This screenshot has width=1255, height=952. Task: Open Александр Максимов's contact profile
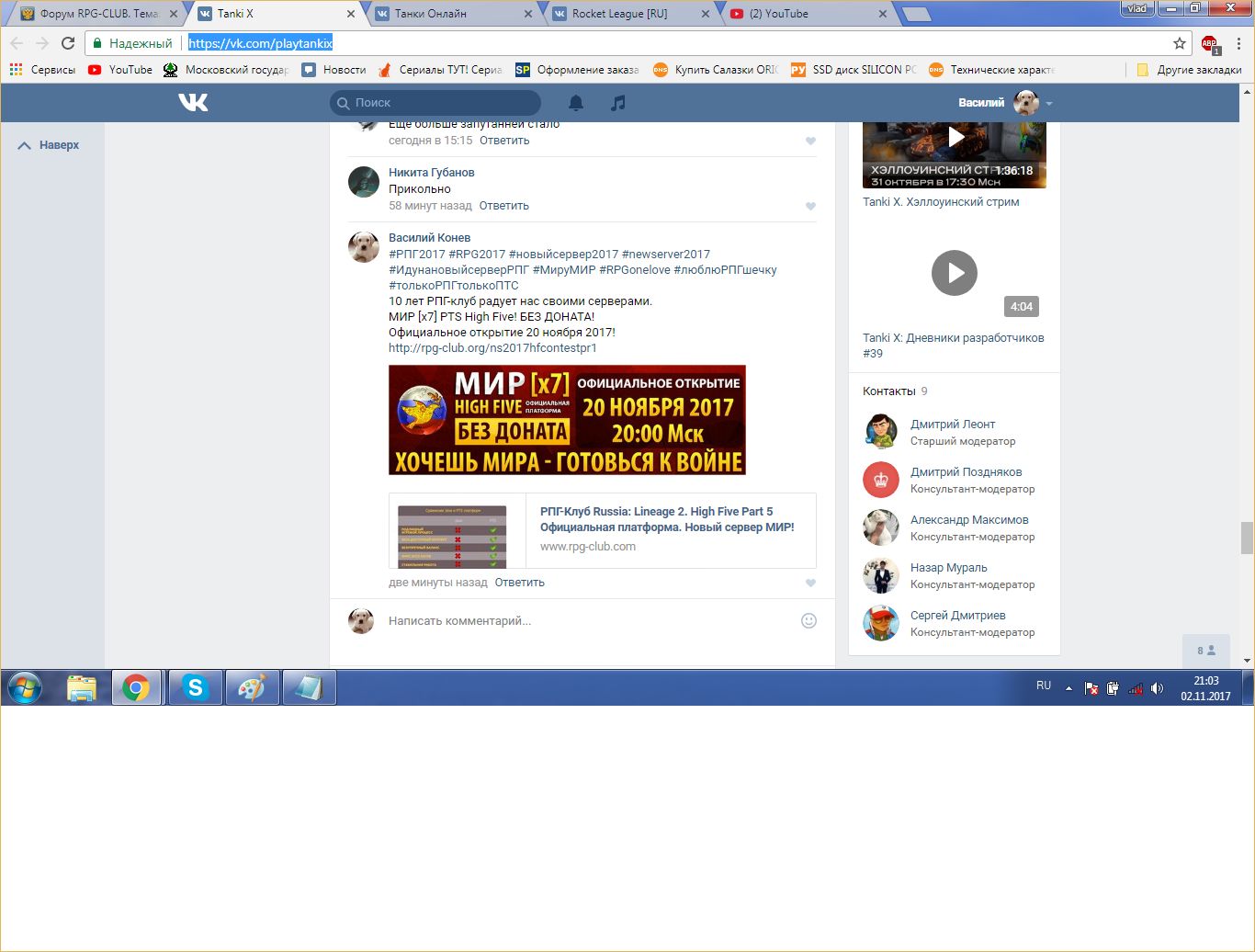coord(969,520)
